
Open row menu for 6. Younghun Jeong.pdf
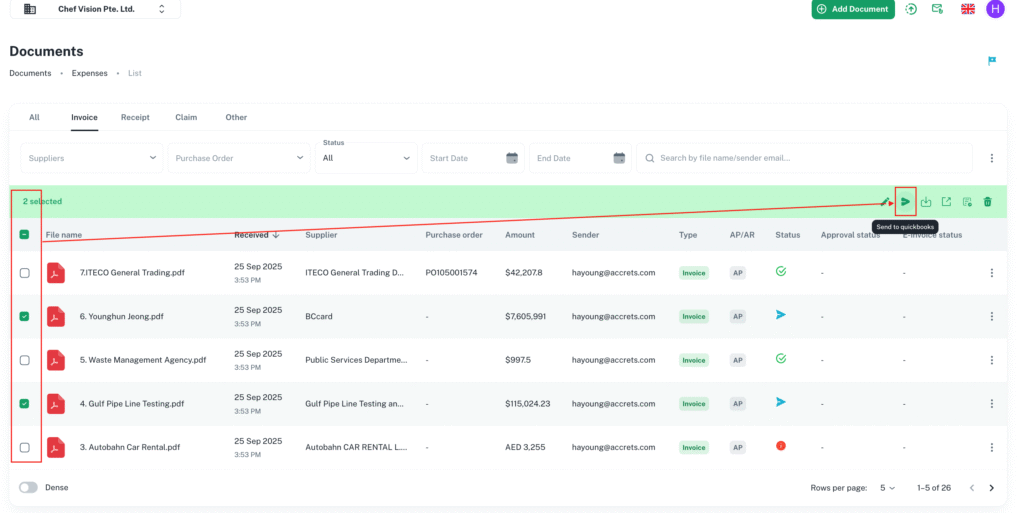(991, 317)
